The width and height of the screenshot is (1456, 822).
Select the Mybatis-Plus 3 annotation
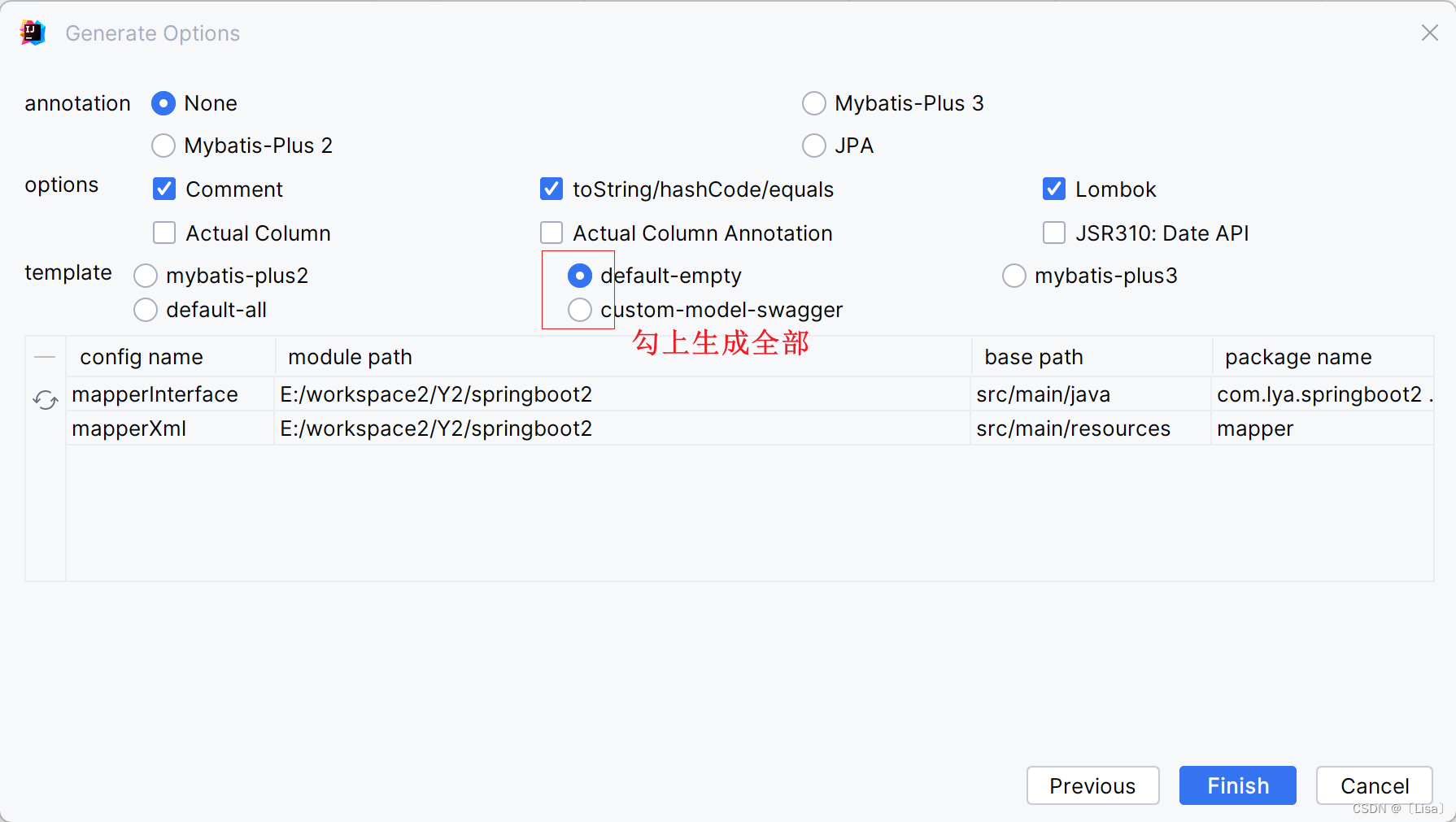point(814,103)
